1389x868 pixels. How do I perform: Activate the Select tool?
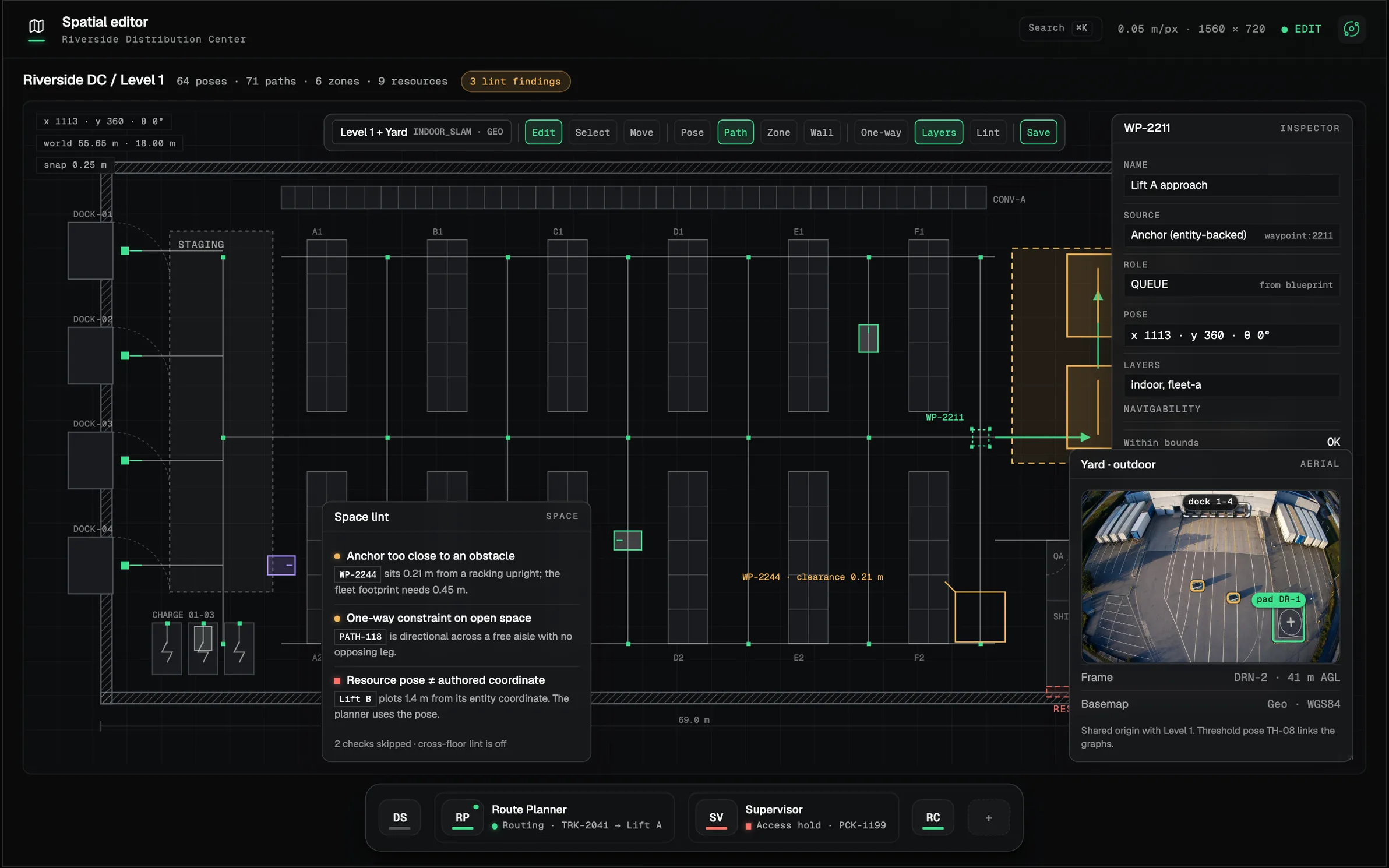click(593, 132)
